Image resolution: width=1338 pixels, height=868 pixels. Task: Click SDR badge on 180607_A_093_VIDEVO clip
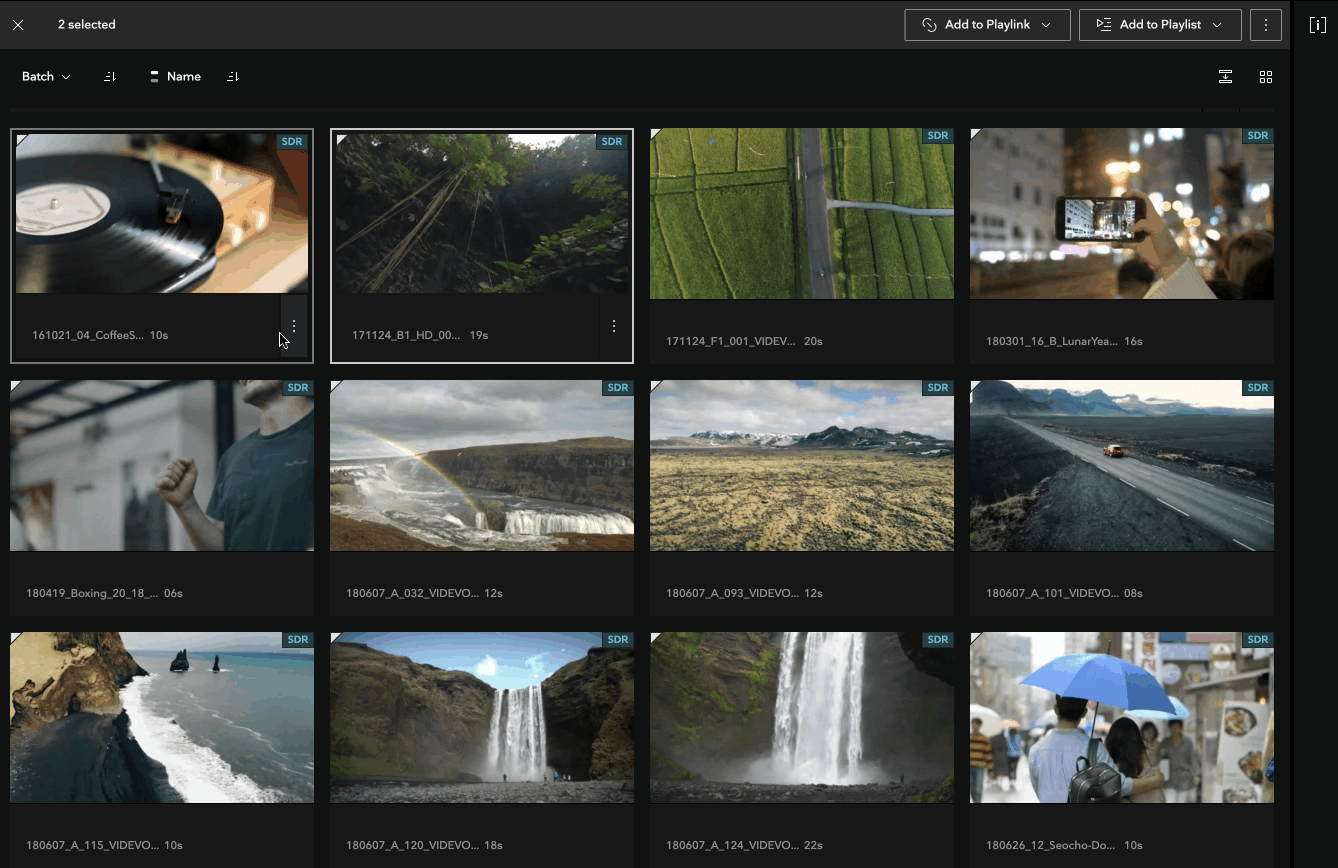click(x=938, y=388)
